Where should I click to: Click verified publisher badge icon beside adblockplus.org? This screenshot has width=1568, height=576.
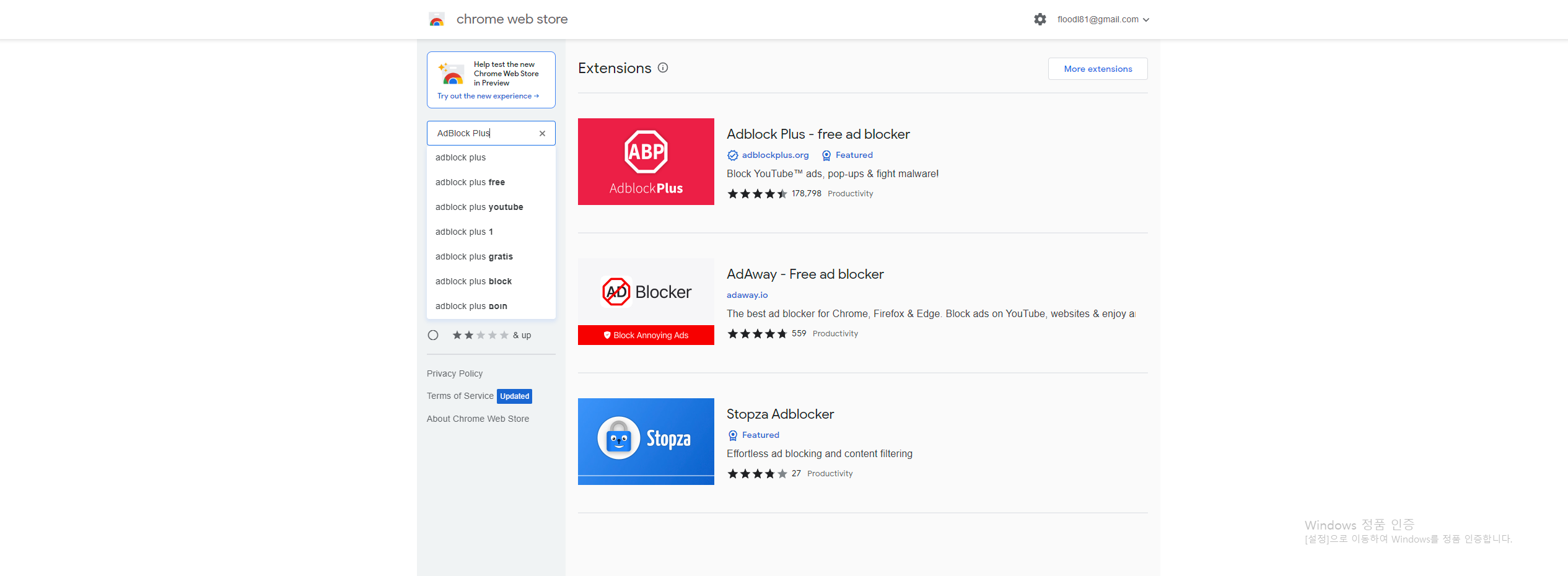point(733,155)
